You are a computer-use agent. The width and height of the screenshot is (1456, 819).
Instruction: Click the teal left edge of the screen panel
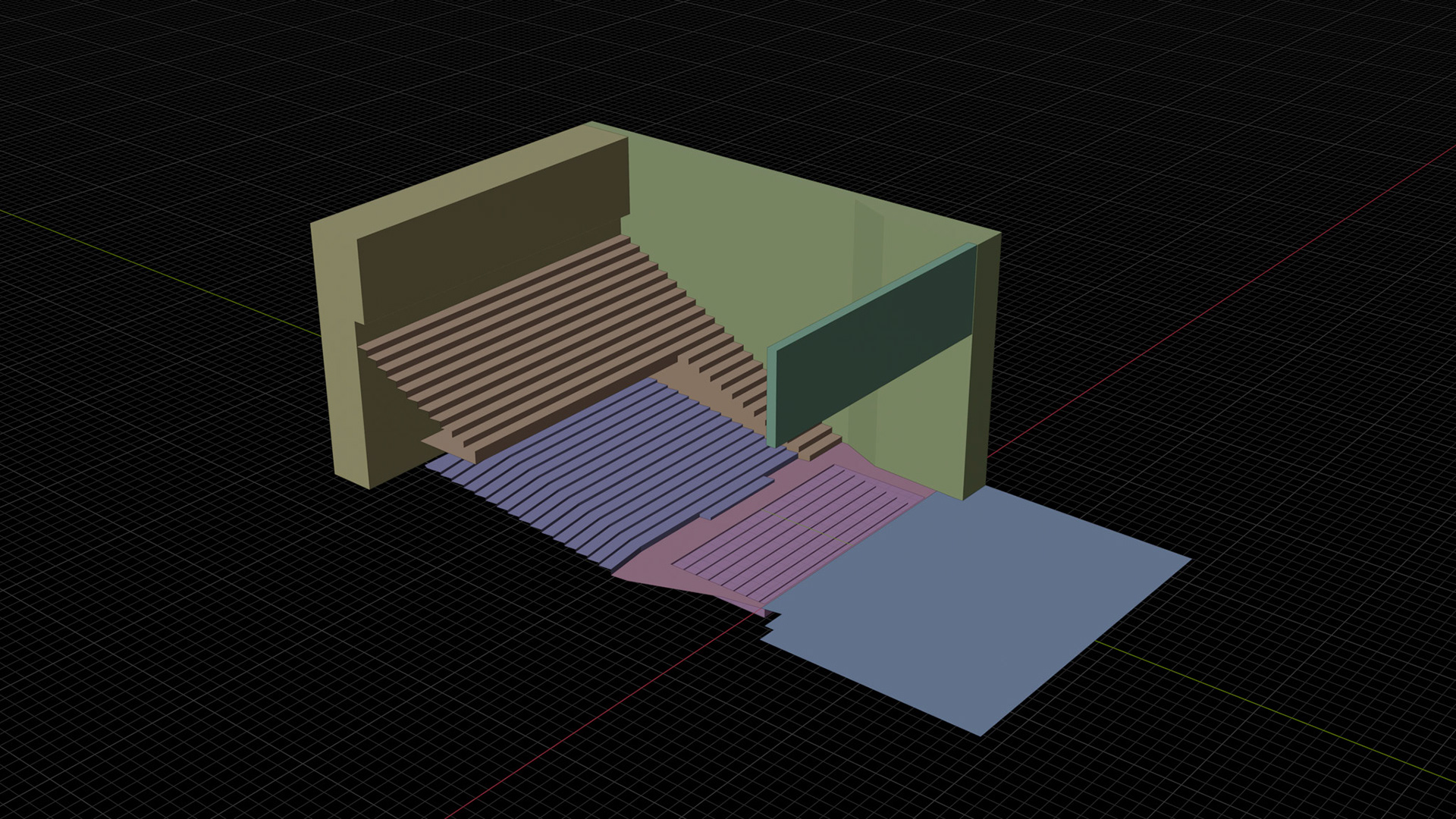coord(771,398)
